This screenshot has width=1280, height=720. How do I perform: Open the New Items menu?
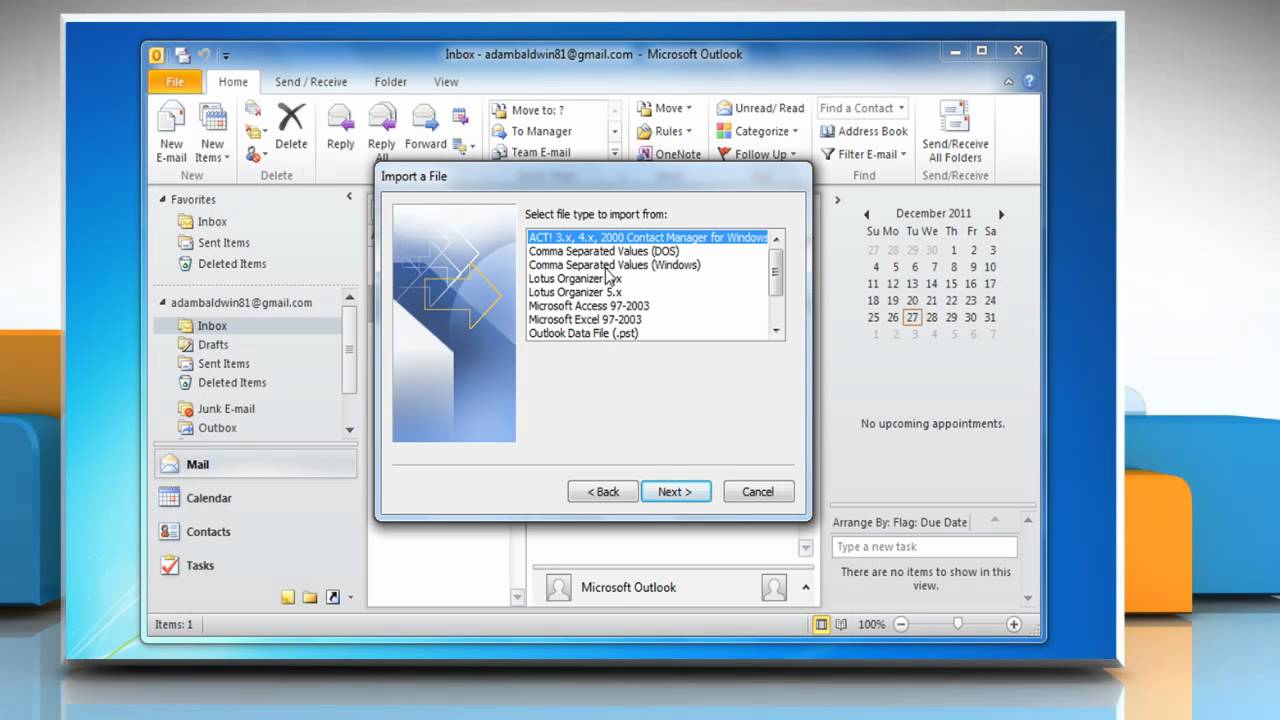(212, 131)
